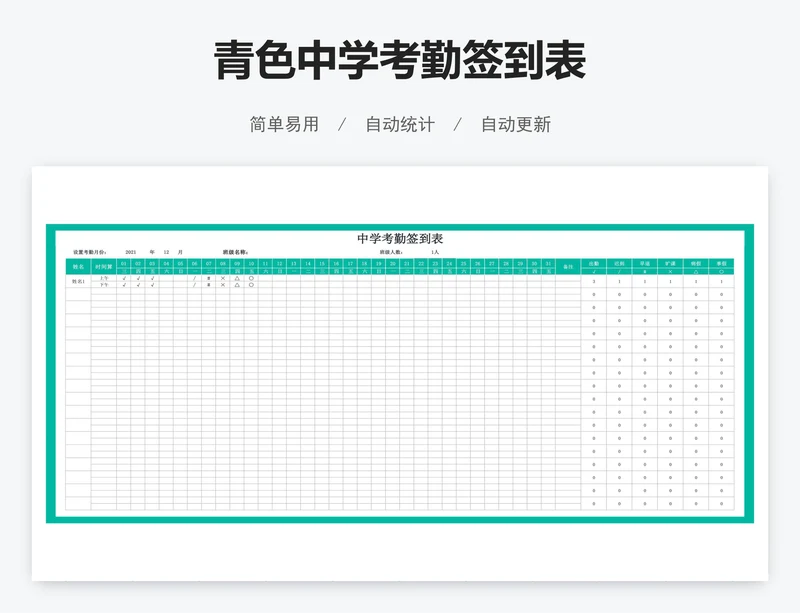Click day 15 column header
This screenshot has height=613, width=800.
click(x=322, y=263)
